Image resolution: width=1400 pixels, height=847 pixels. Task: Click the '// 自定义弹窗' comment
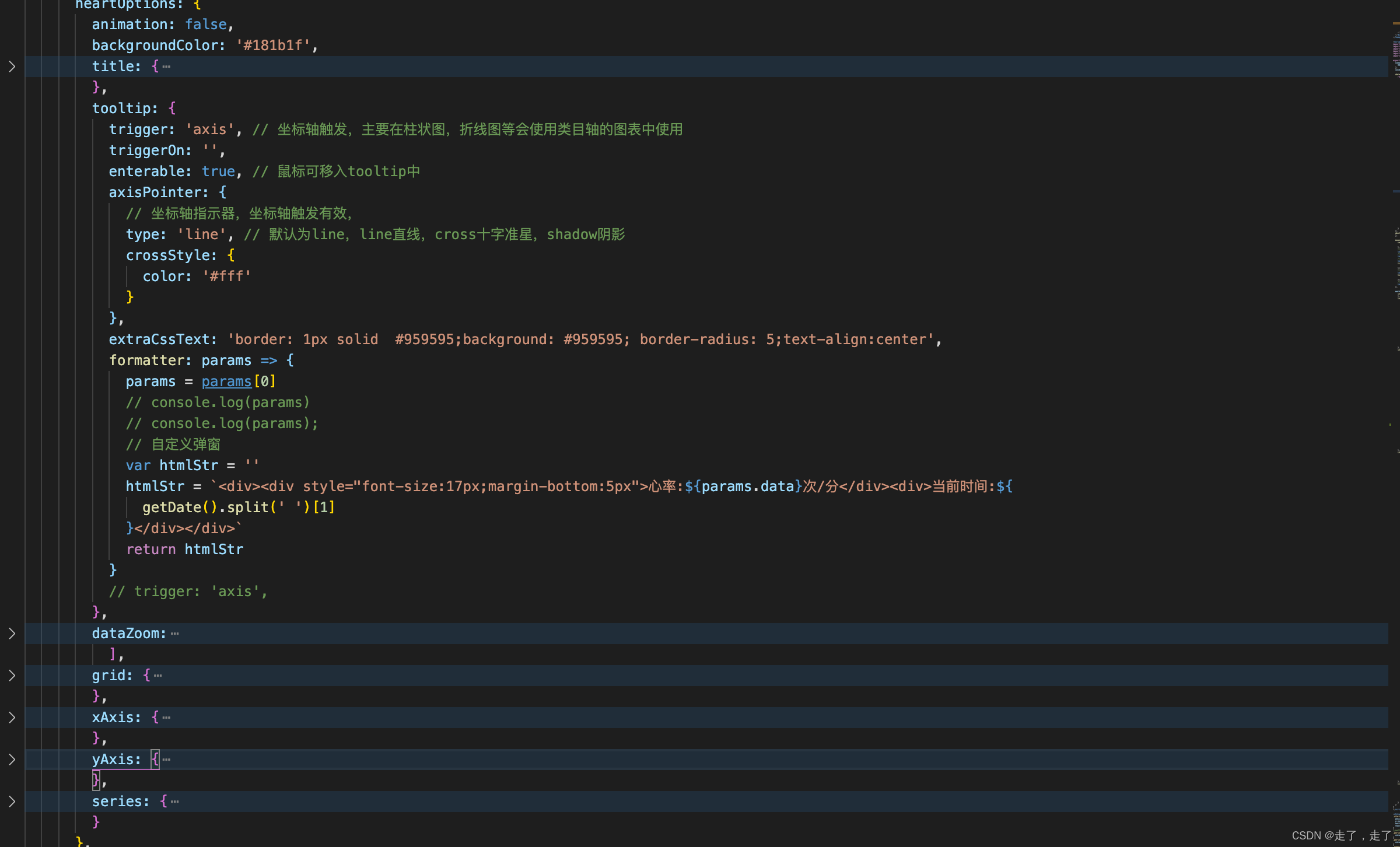(173, 444)
